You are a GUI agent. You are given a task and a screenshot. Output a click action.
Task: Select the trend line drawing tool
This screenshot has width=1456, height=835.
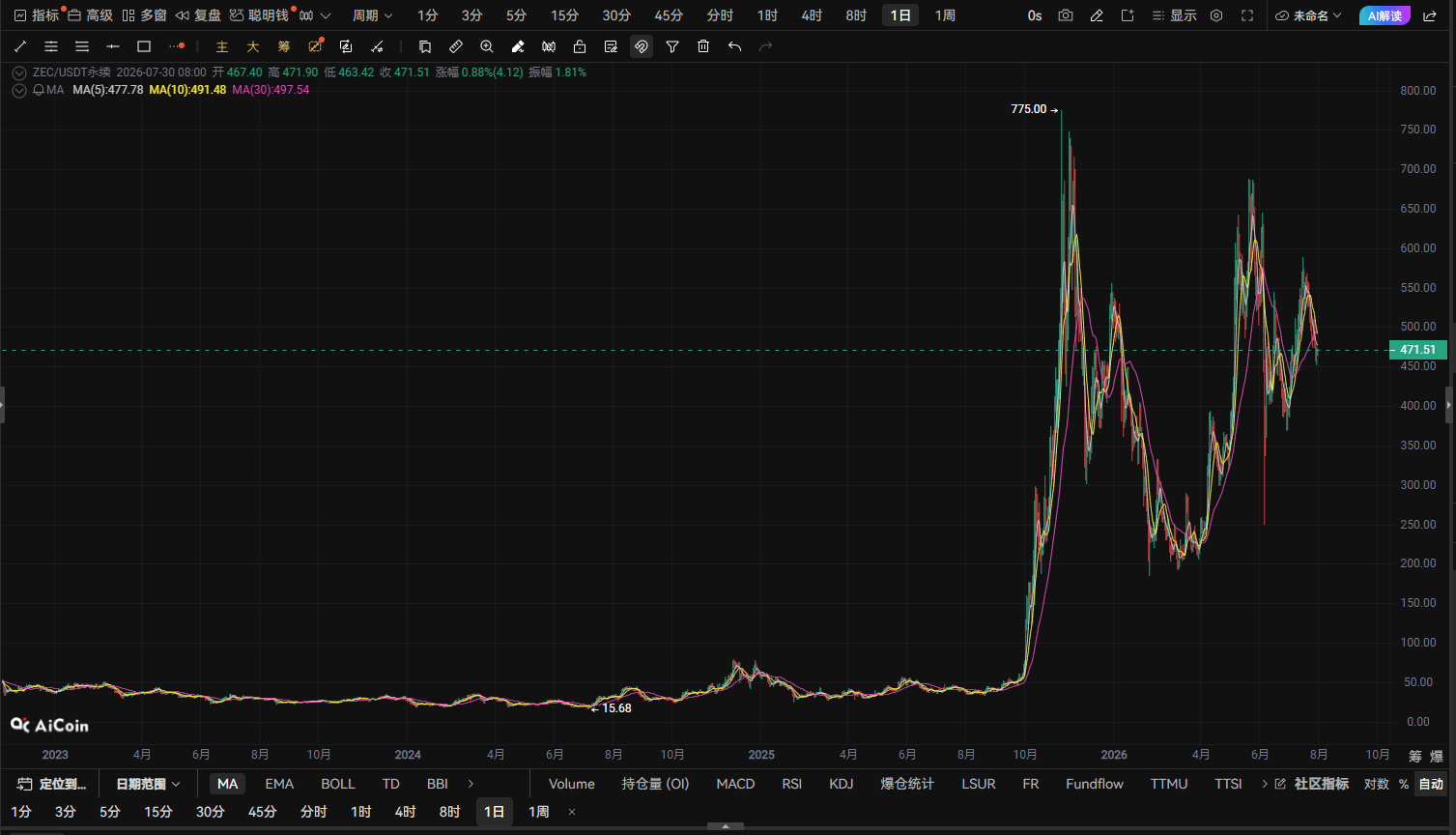[x=20, y=46]
